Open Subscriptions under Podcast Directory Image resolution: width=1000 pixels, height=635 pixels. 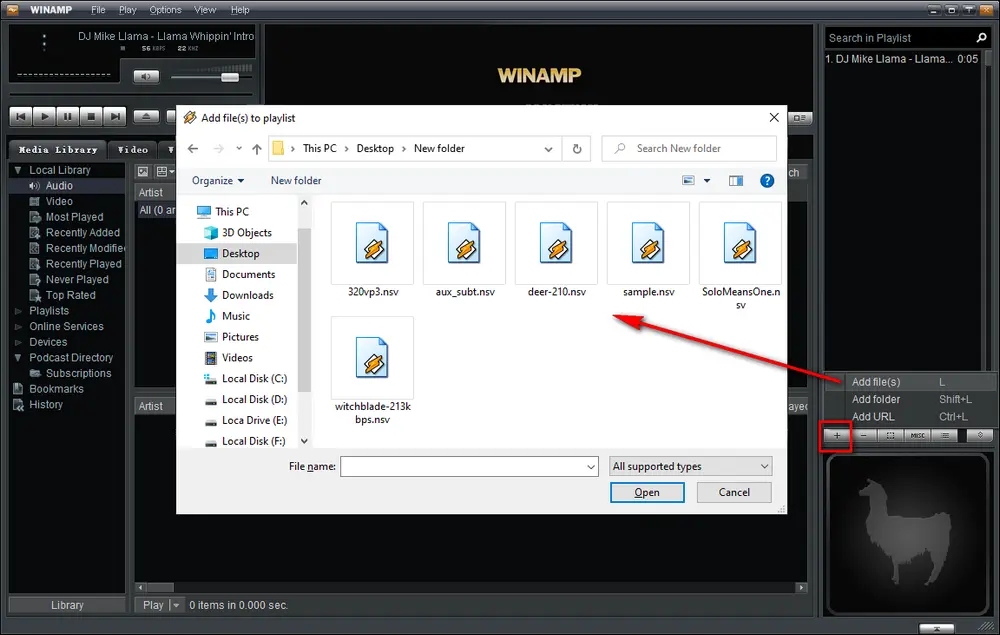[x=78, y=374]
